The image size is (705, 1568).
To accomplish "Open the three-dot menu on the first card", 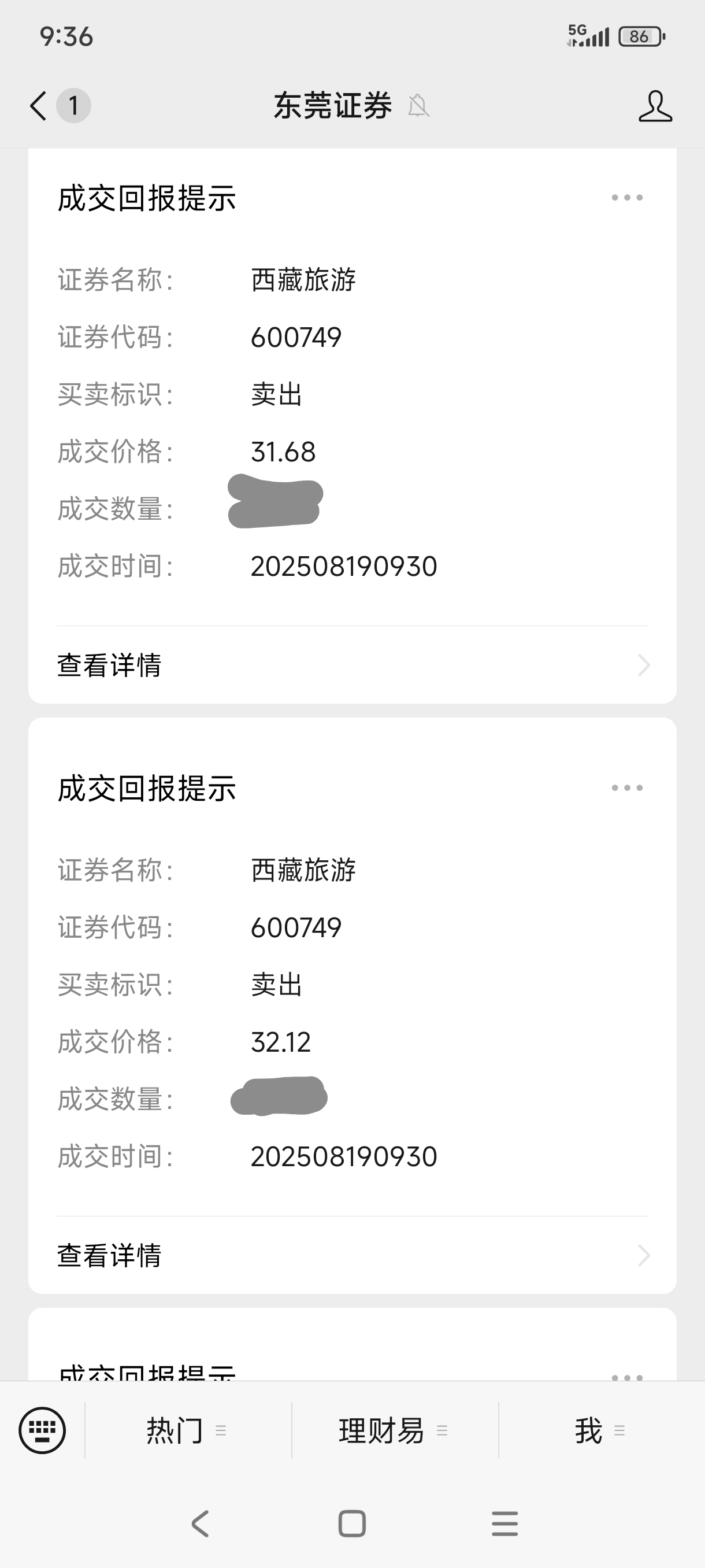I will tap(627, 197).
